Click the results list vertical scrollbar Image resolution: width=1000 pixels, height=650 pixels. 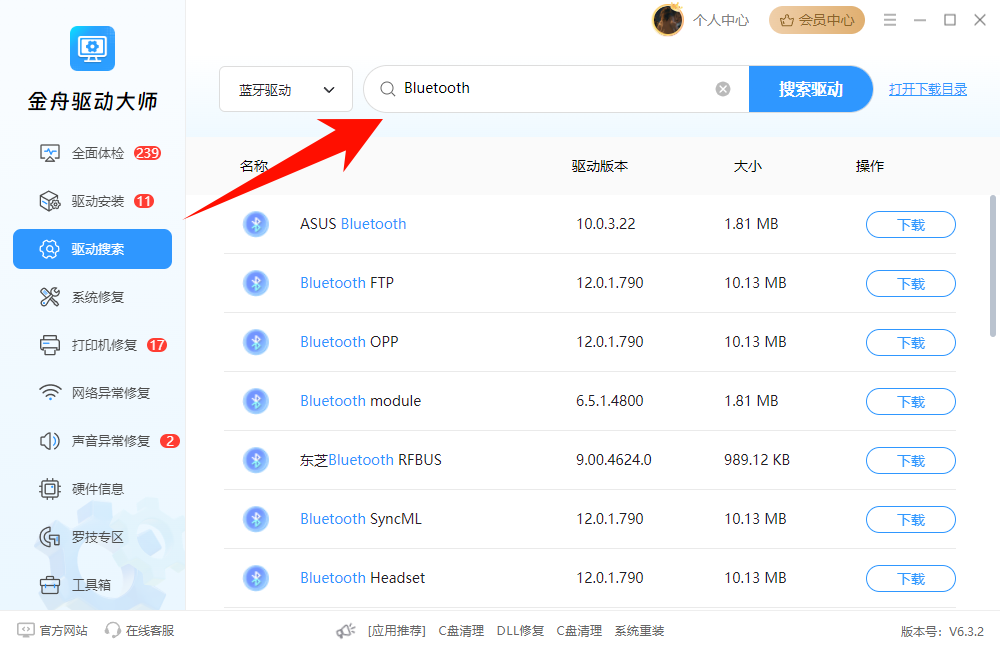tap(992, 266)
